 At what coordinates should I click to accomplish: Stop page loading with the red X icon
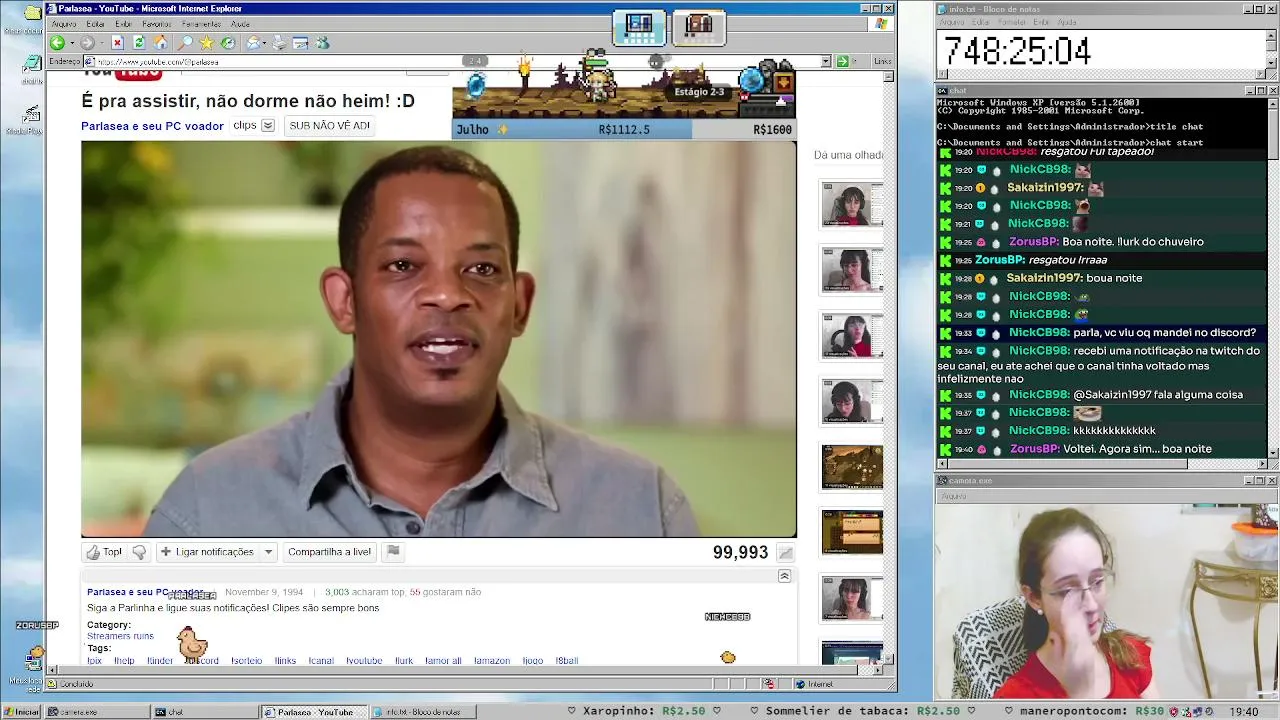pyautogui.click(x=117, y=43)
